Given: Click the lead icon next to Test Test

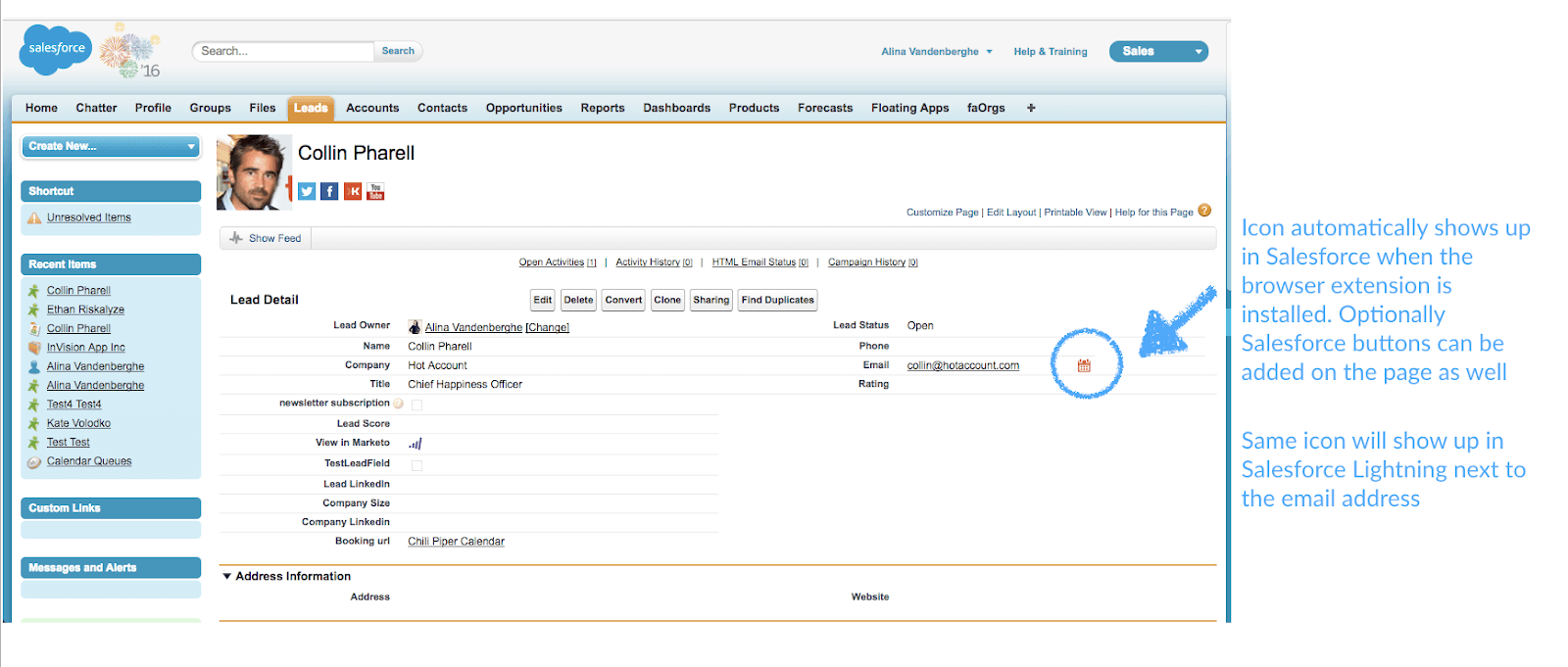Looking at the screenshot, I should 34,443.
